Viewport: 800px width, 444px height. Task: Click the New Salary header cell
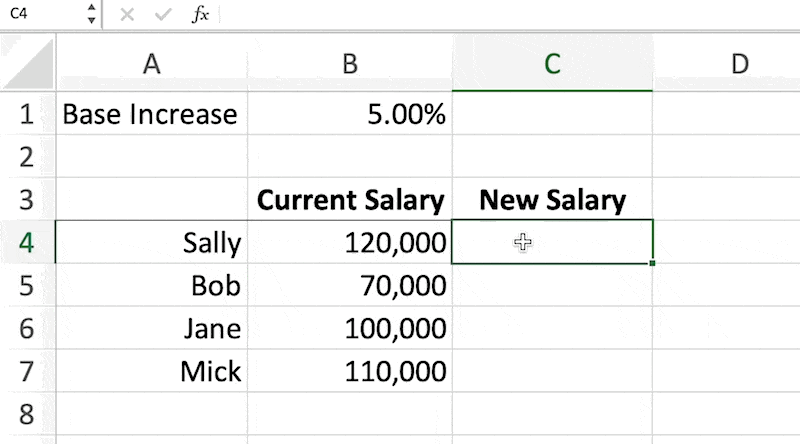[x=552, y=200]
